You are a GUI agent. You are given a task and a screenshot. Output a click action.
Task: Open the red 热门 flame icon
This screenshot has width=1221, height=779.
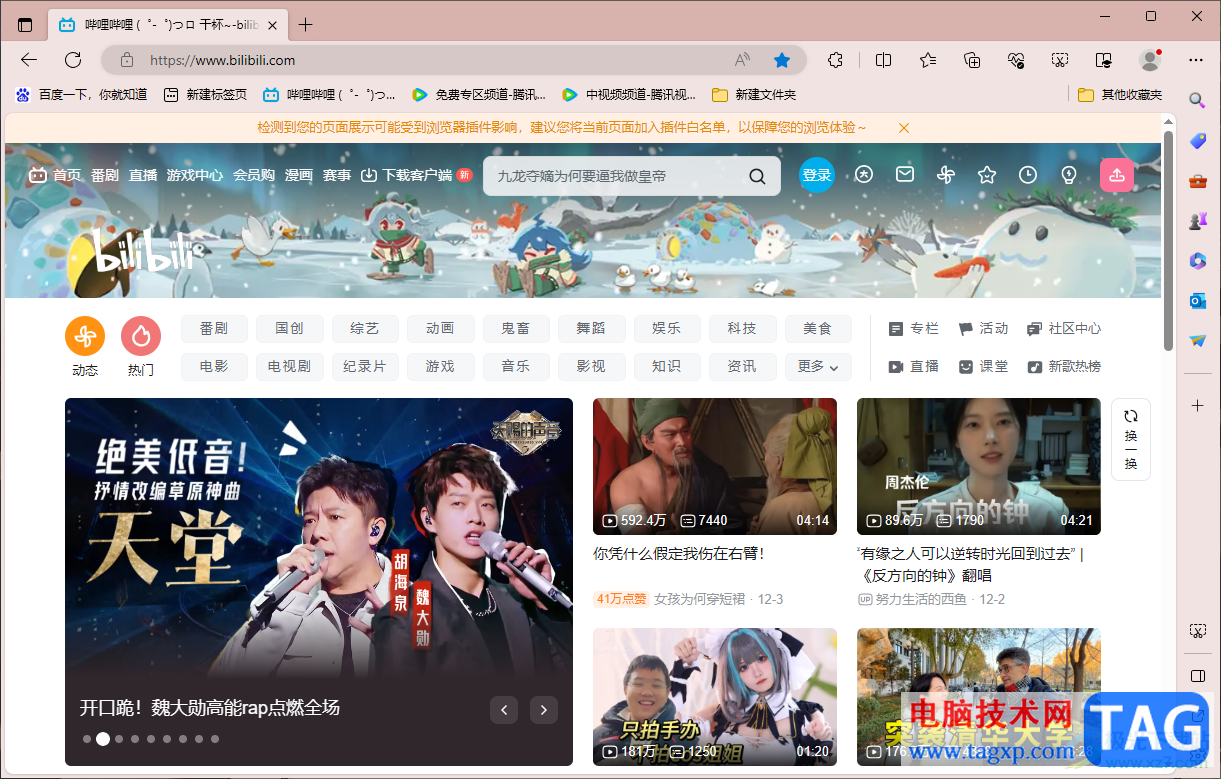[141, 337]
